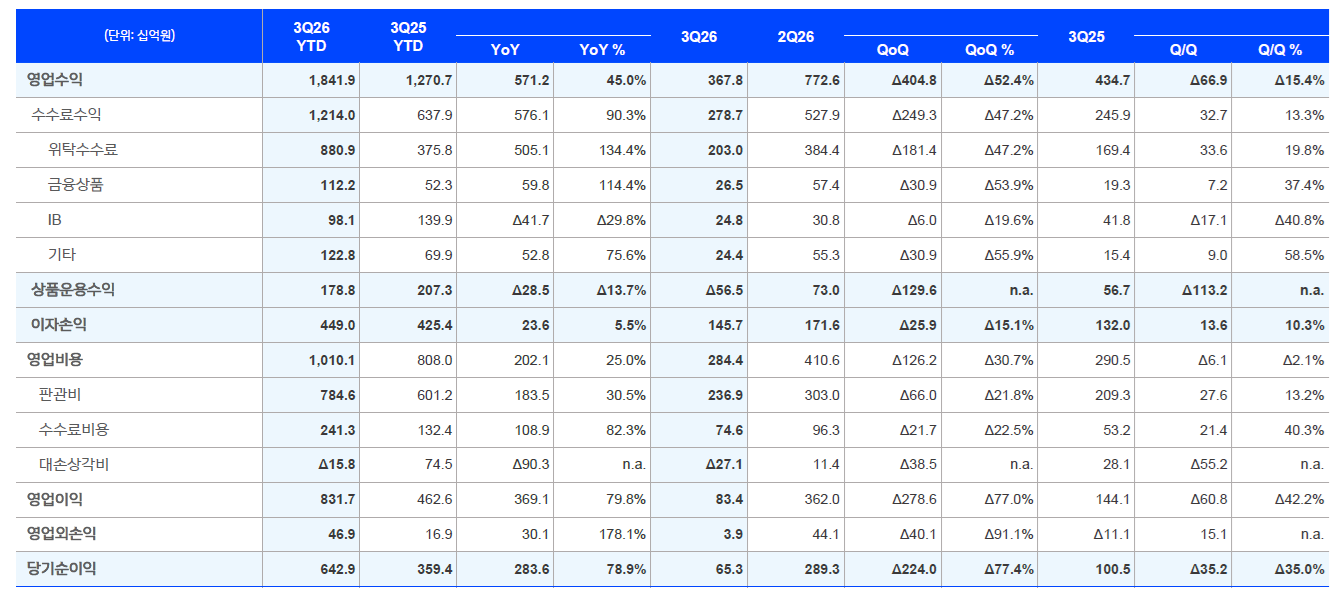Click the "당기순이익" row label
This screenshot has height=608, width=1338.
(x=62, y=569)
